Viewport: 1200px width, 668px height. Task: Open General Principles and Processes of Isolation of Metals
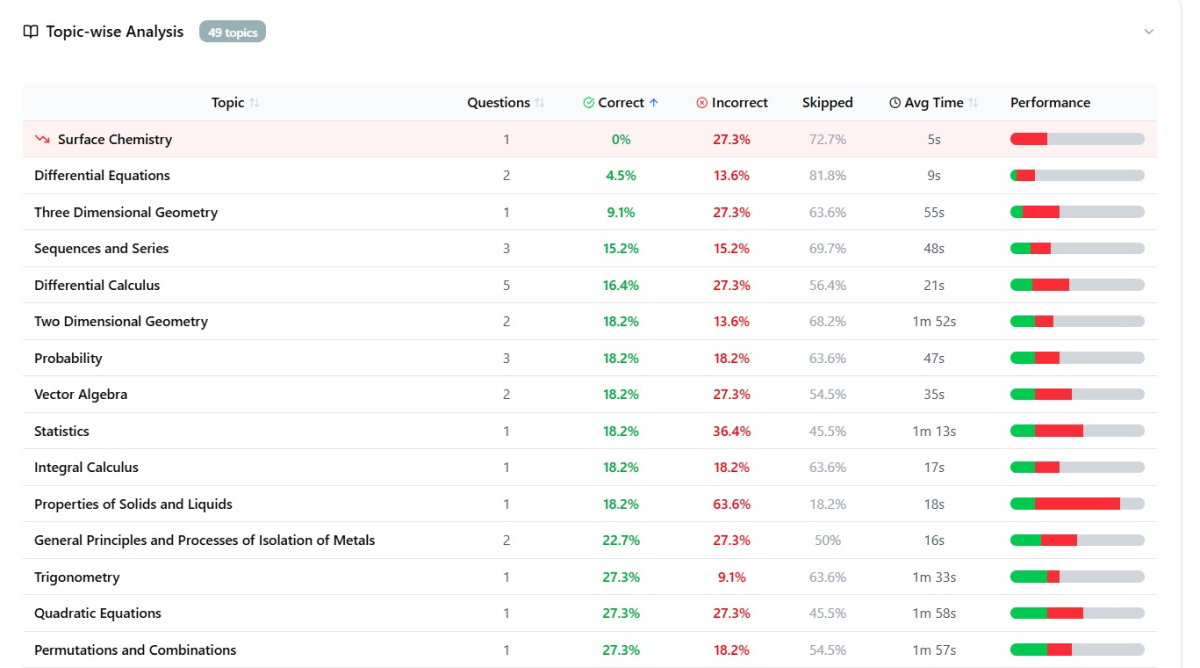[205, 541]
